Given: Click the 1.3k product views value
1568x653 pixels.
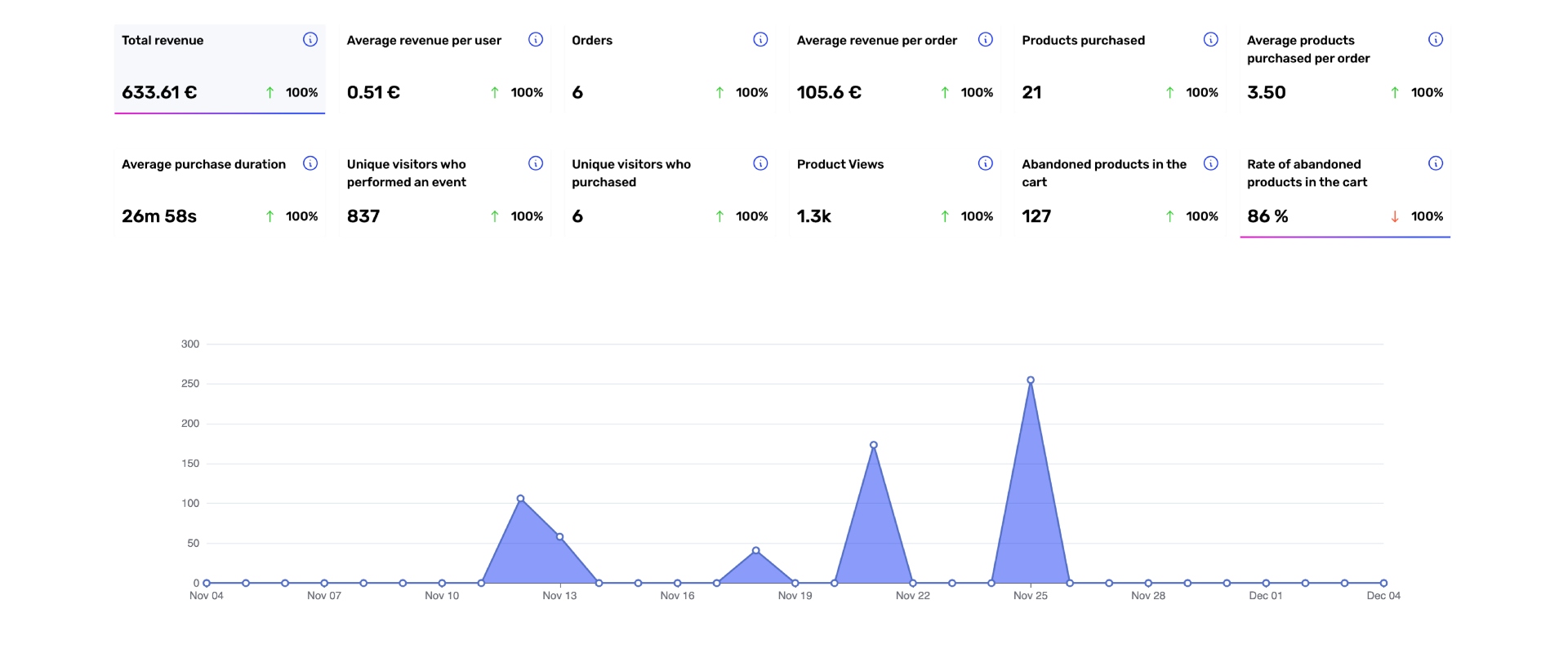Looking at the screenshot, I should [x=814, y=216].
